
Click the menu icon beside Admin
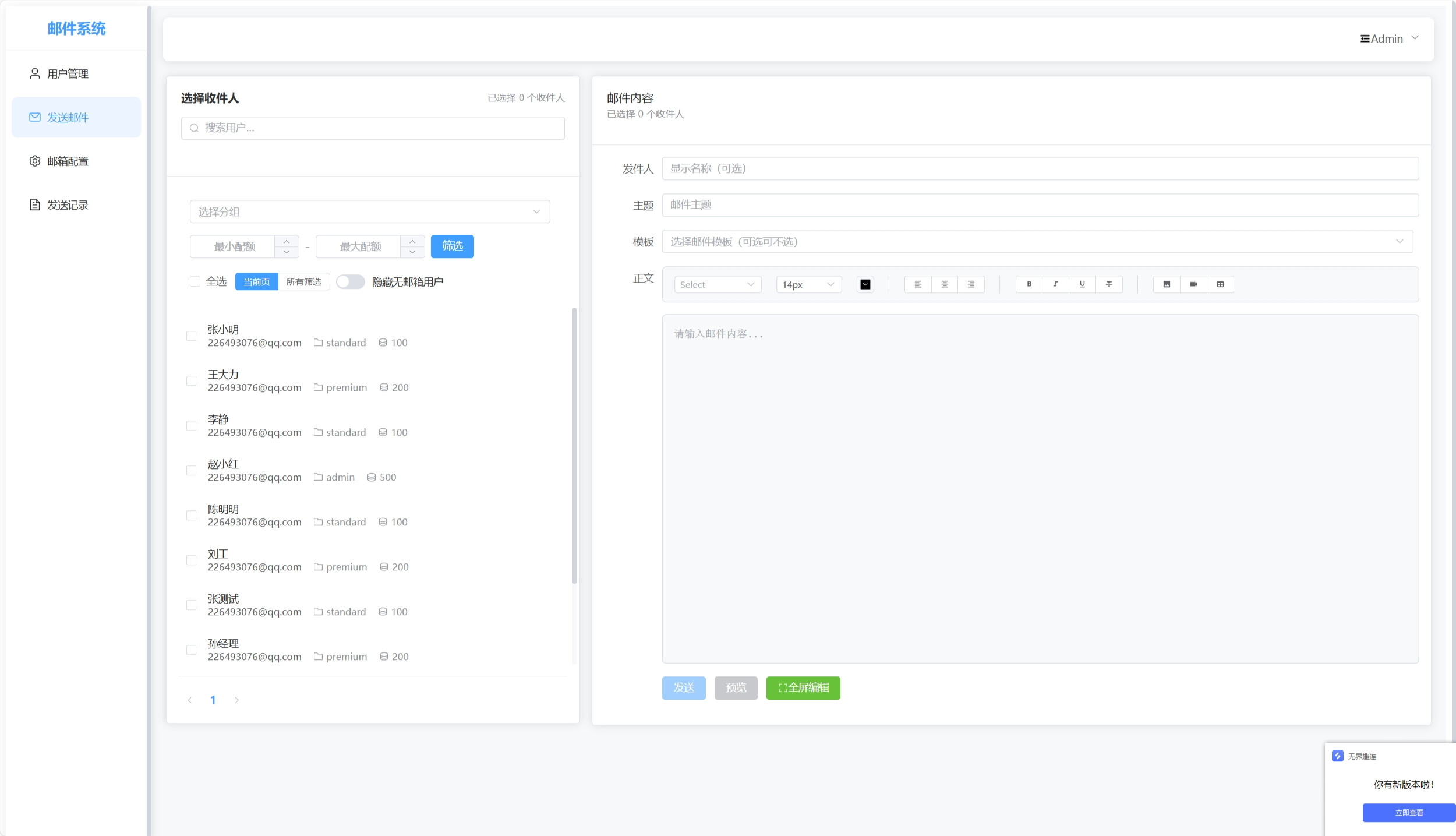(1365, 38)
